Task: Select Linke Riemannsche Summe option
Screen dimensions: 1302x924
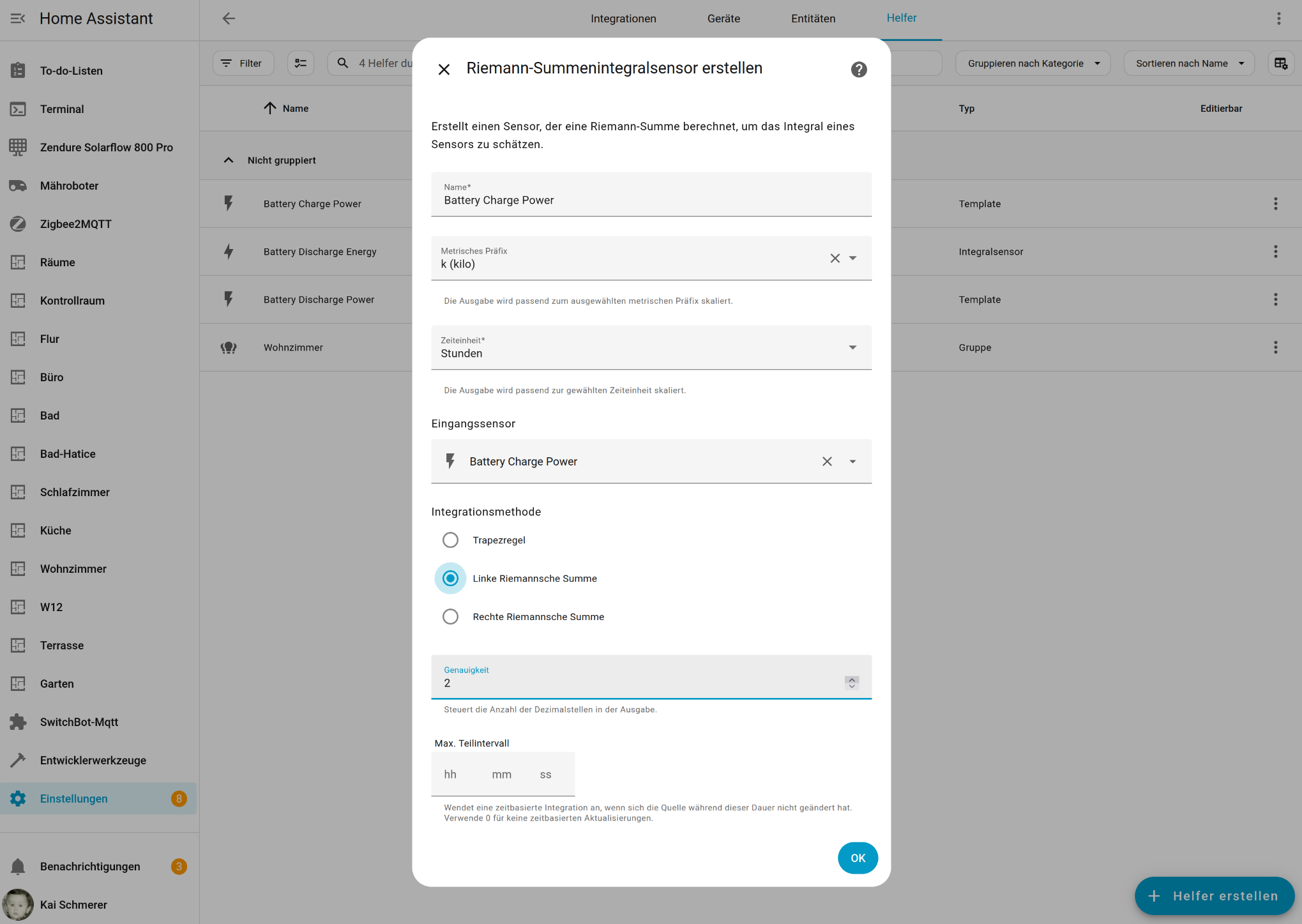Action: (x=450, y=579)
